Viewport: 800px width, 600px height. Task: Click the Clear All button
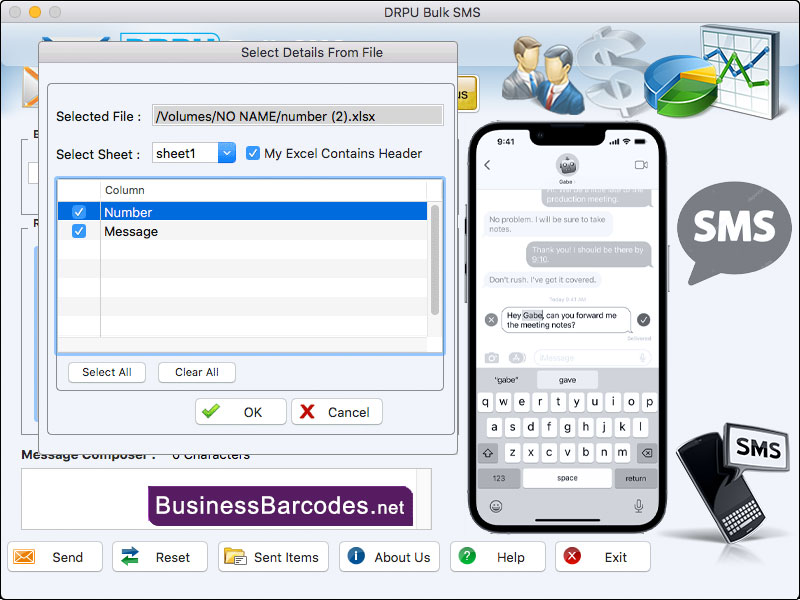click(x=196, y=372)
